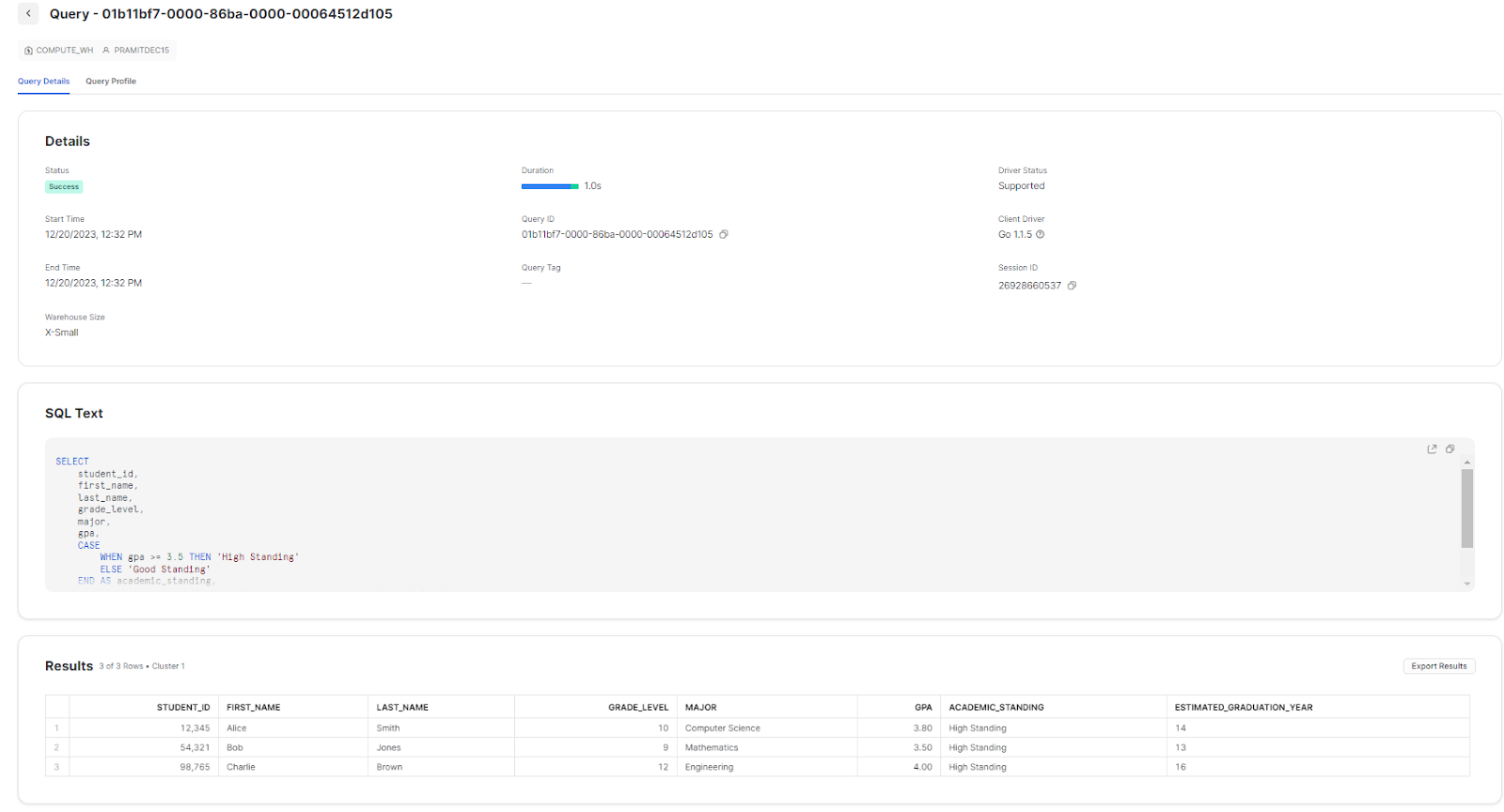
Task: Select row number 1 in results
Action: click(x=57, y=728)
